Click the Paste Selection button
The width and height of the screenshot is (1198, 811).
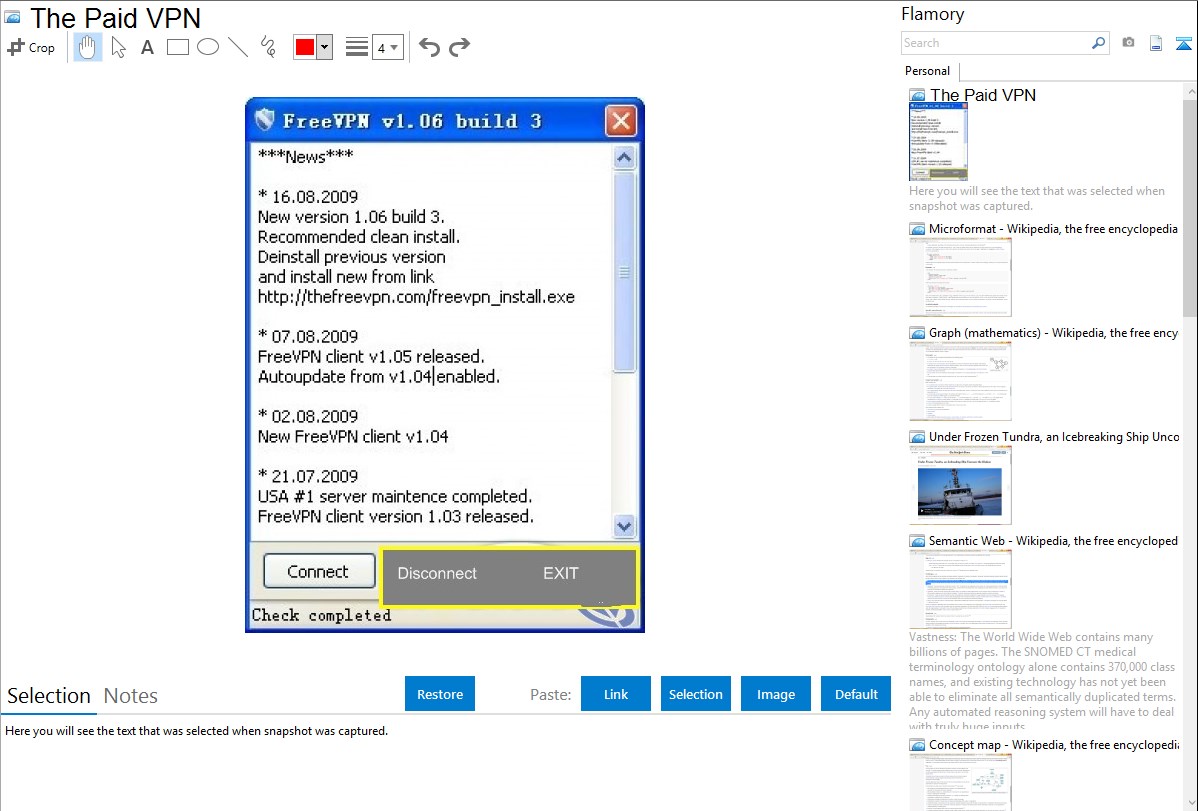pyautogui.click(x=695, y=694)
